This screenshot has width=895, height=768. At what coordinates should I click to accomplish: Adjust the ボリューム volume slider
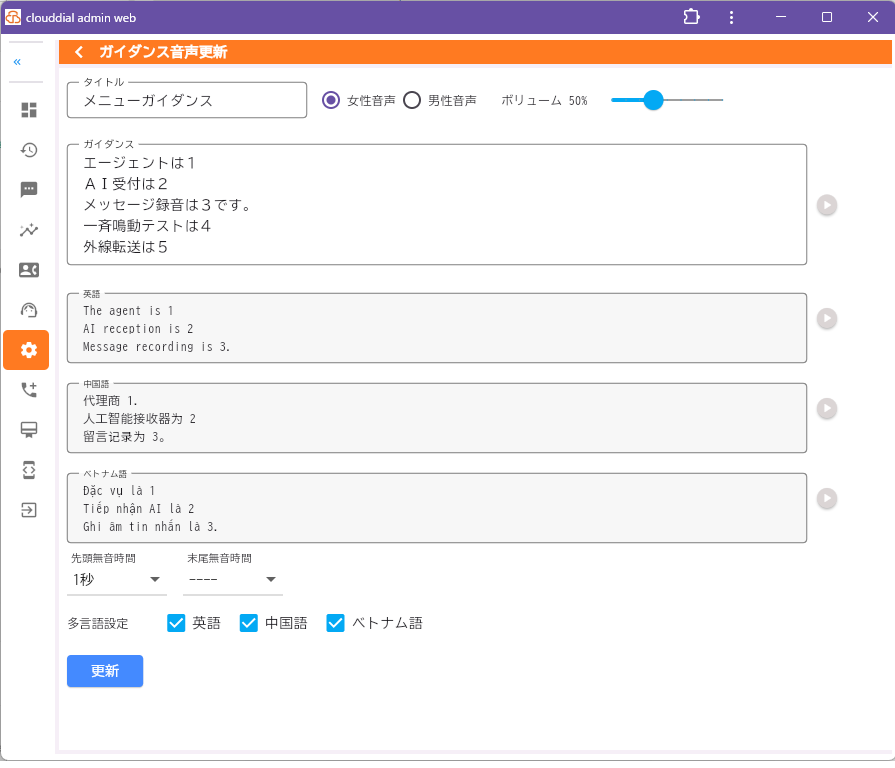click(654, 100)
